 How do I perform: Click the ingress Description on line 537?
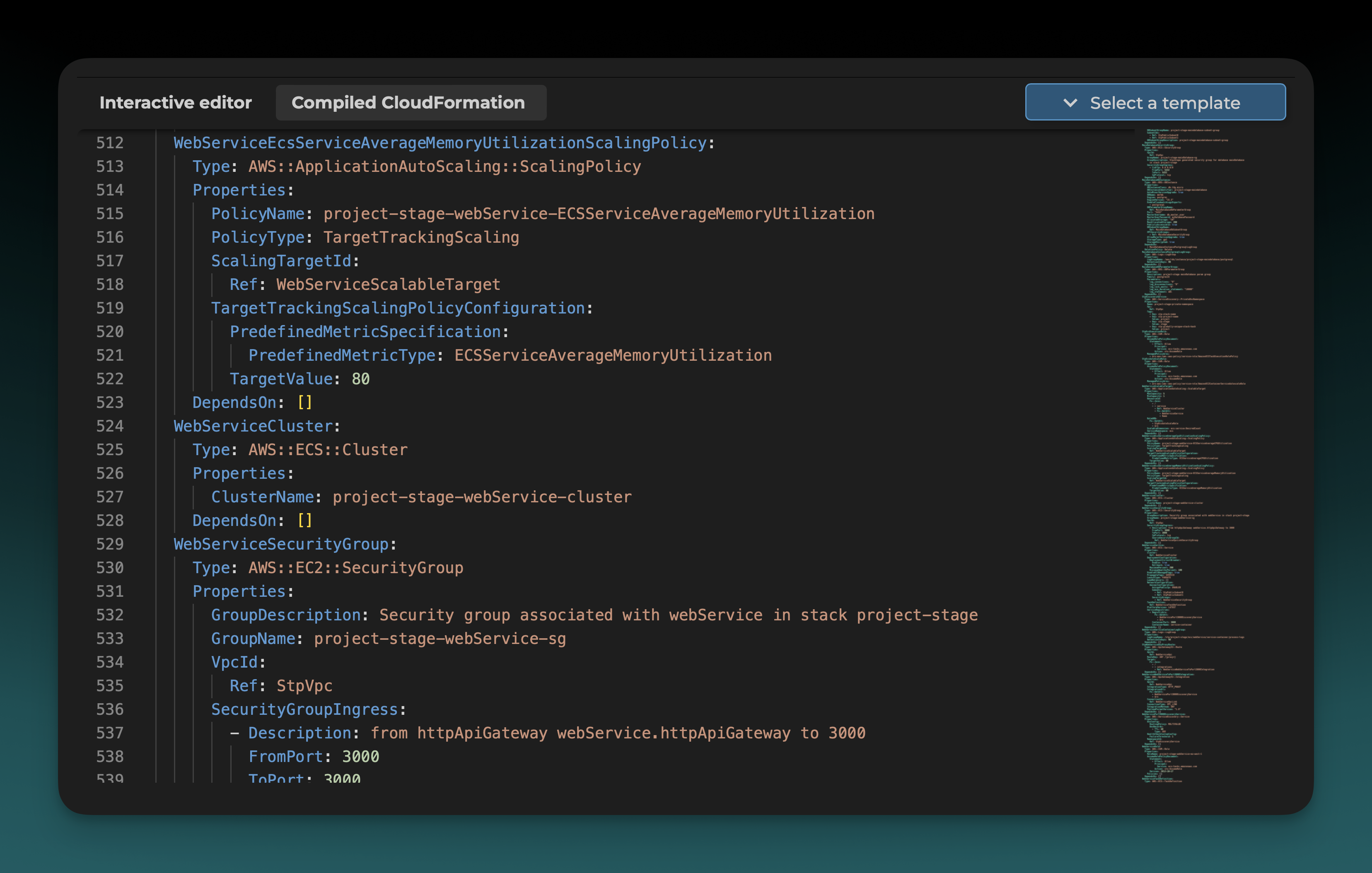point(618,733)
